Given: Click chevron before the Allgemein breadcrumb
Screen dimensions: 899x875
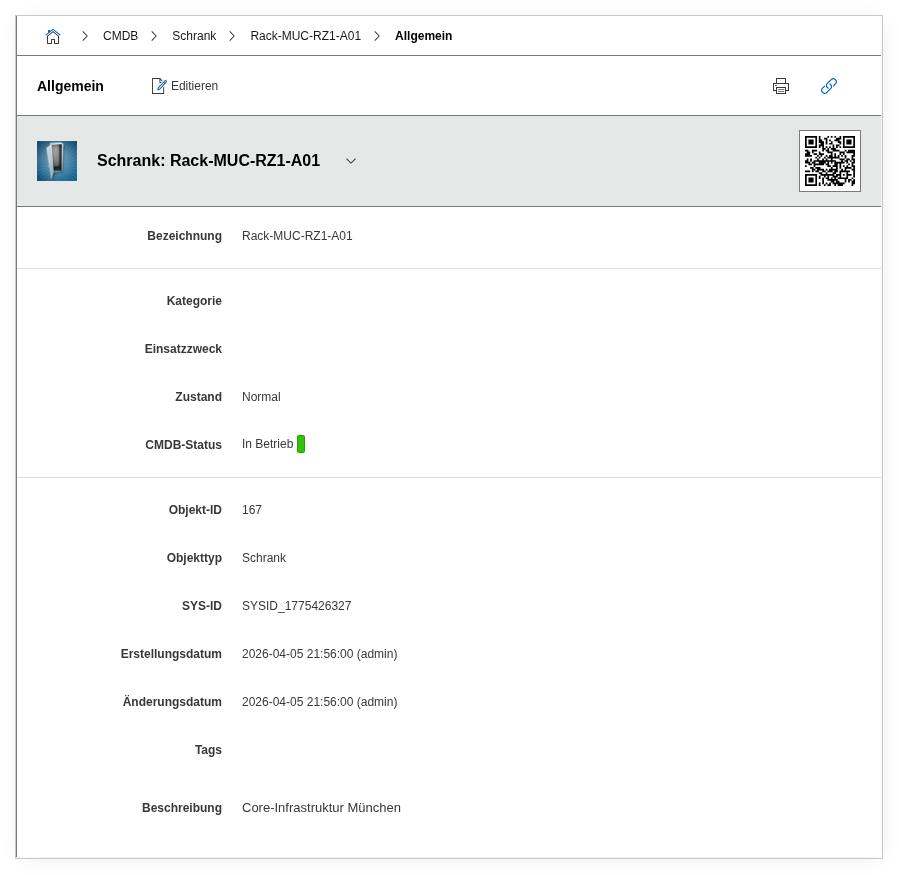Looking at the screenshot, I should 377,36.
